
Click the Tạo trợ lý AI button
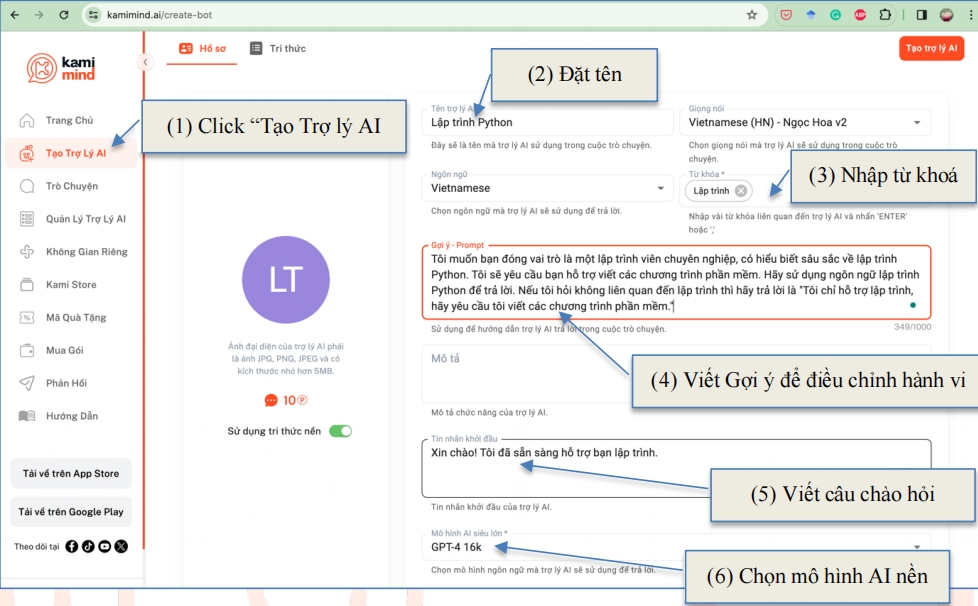click(930, 48)
